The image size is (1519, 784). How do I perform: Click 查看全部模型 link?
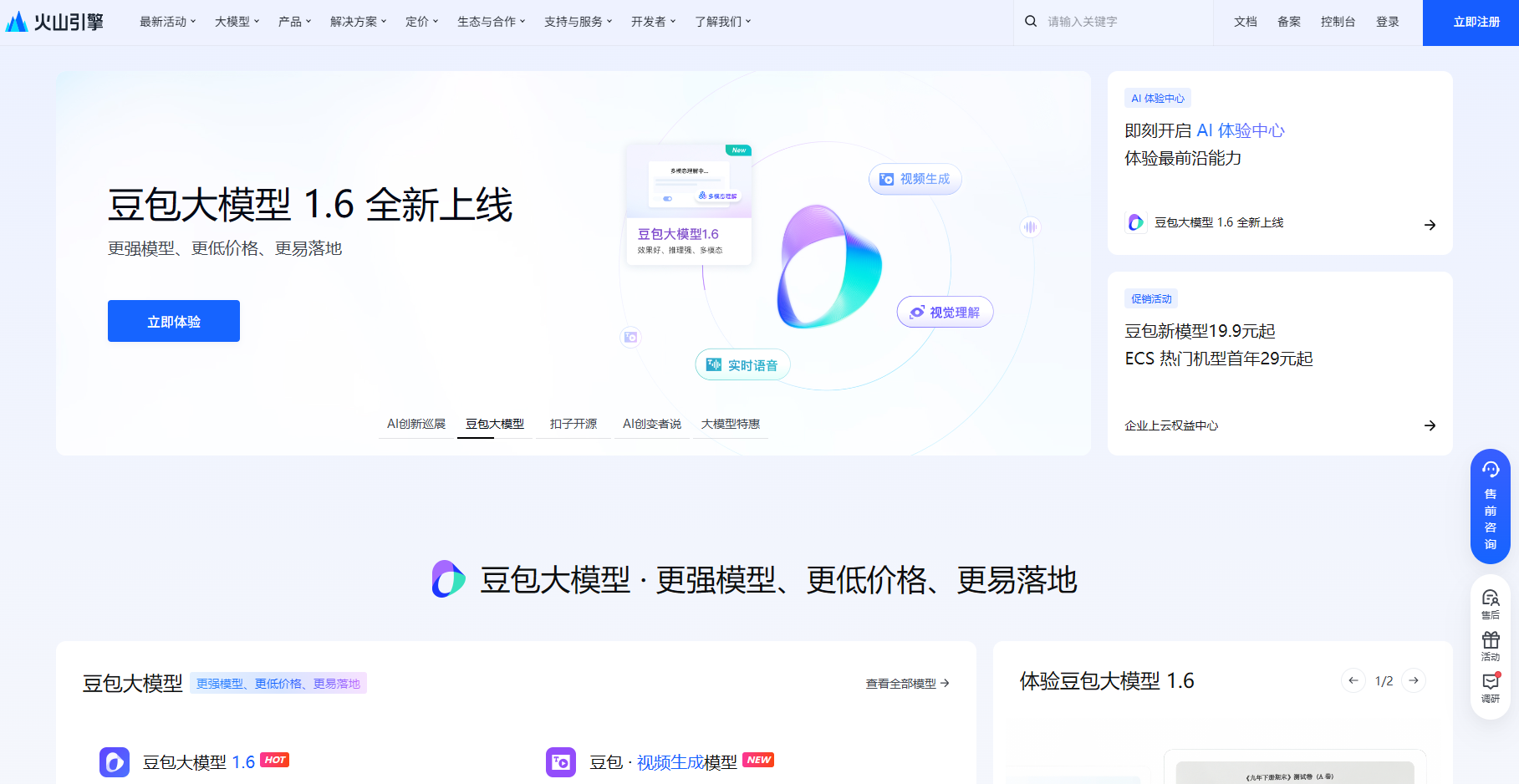(908, 684)
